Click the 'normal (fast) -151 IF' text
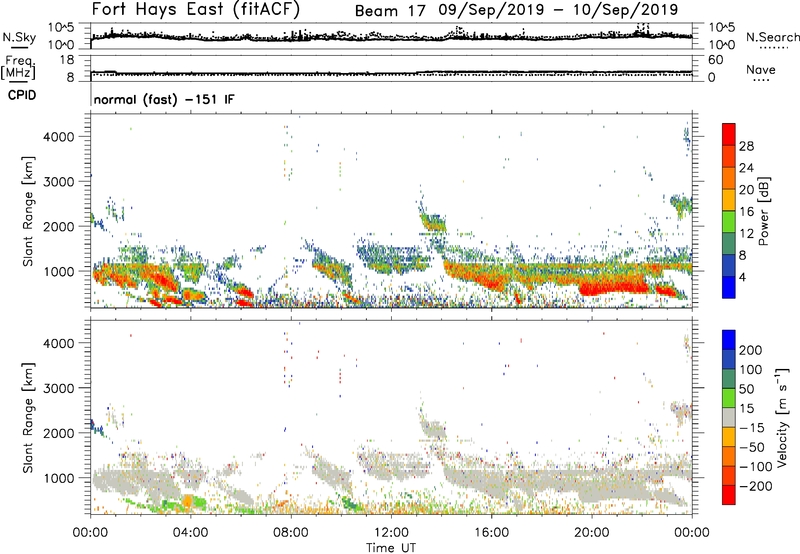This screenshot has height=554, width=800. [164, 99]
